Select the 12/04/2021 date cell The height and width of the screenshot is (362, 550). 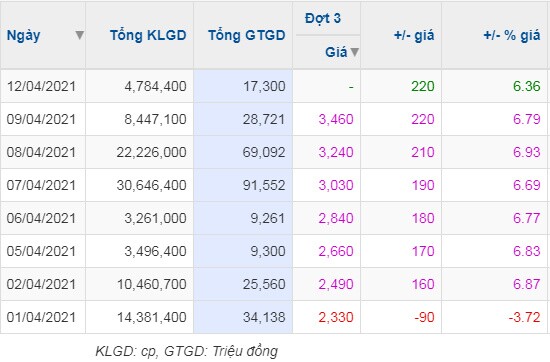(x=41, y=86)
